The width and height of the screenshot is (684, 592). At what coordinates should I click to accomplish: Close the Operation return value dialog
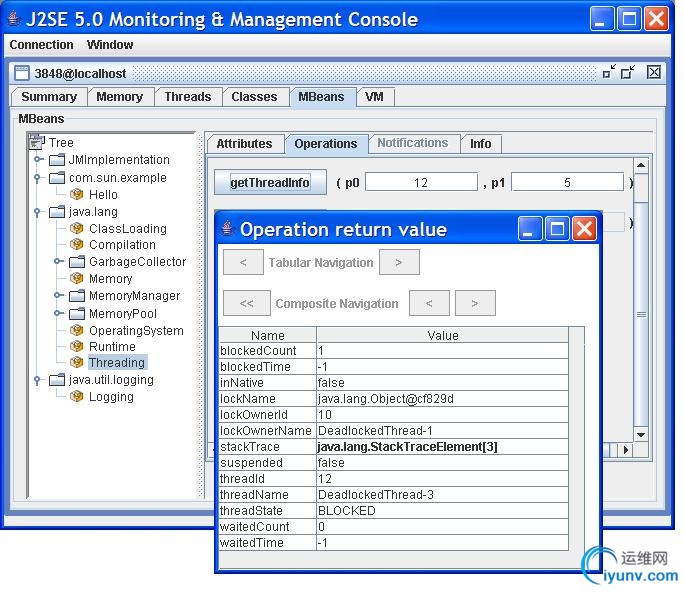(x=584, y=229)
